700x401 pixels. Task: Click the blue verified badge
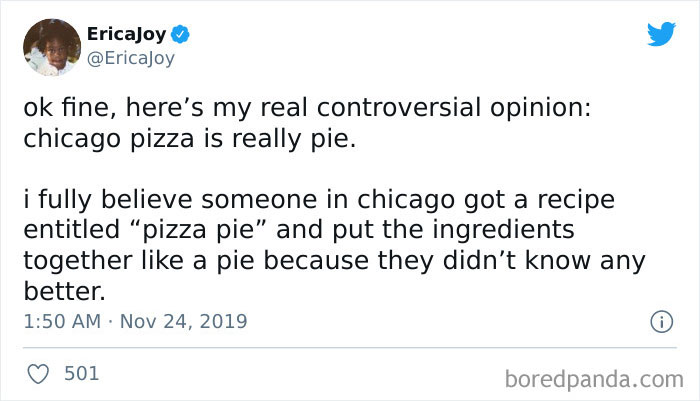182,35
